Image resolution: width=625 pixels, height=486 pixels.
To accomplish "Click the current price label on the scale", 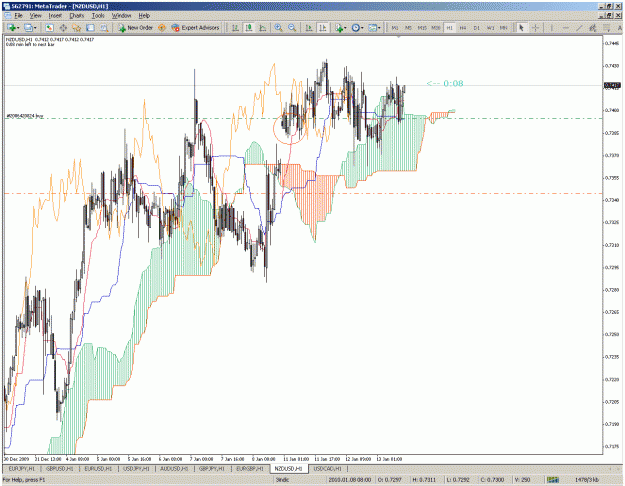I will 612,85.
